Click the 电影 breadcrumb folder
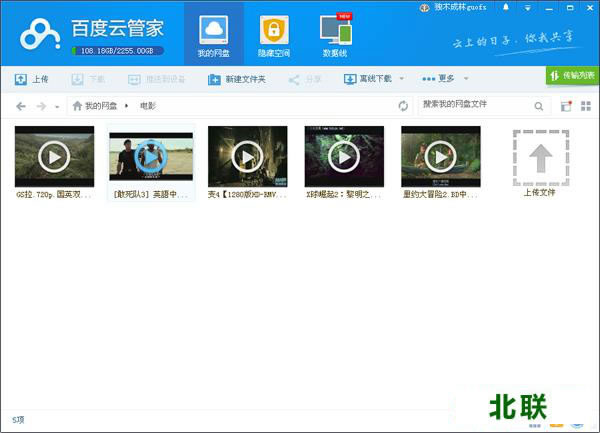Image resolution: width=600 pixels, height=433 pixels. (x=148, y=106)
